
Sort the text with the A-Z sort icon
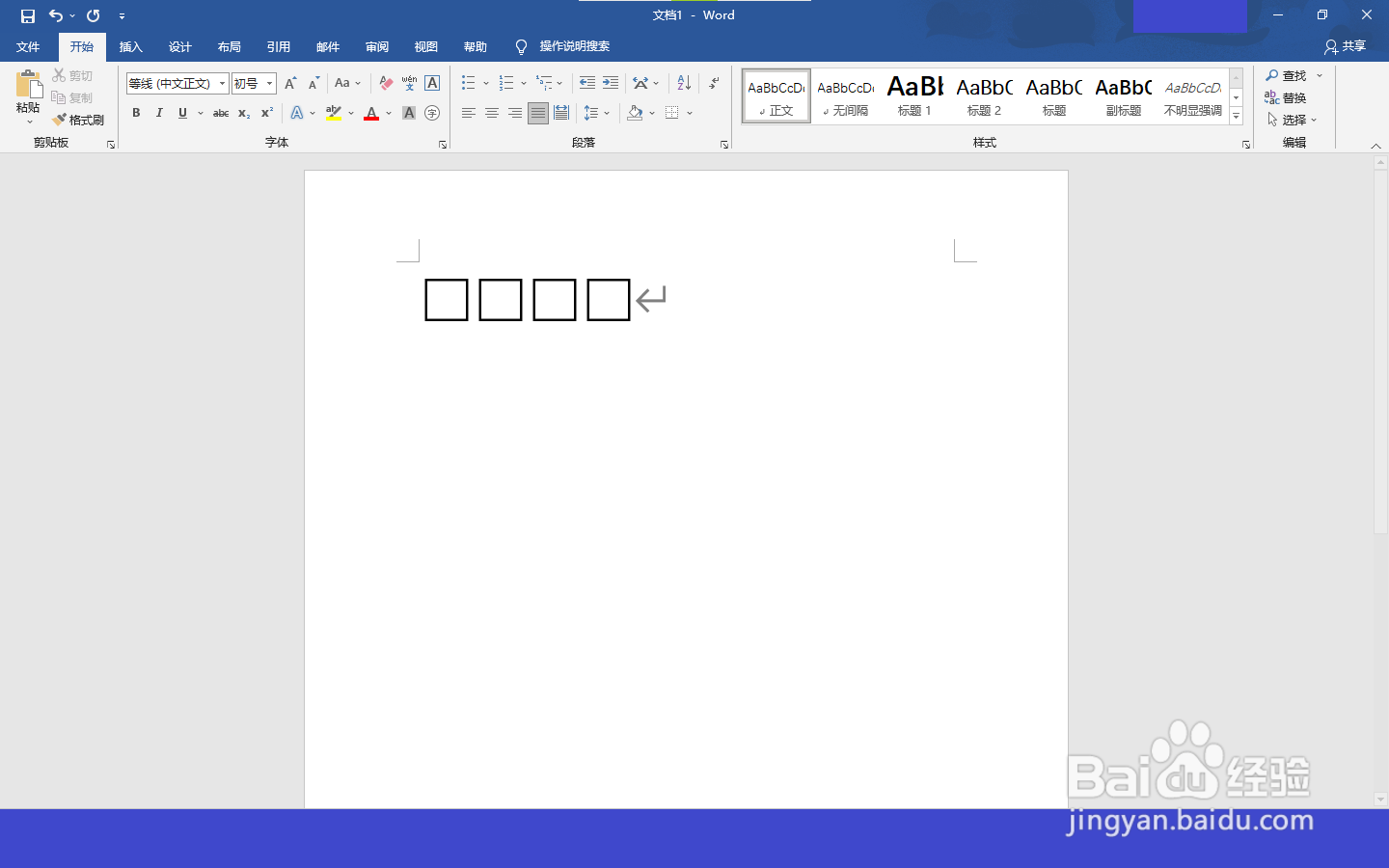(x=684, y=83)
